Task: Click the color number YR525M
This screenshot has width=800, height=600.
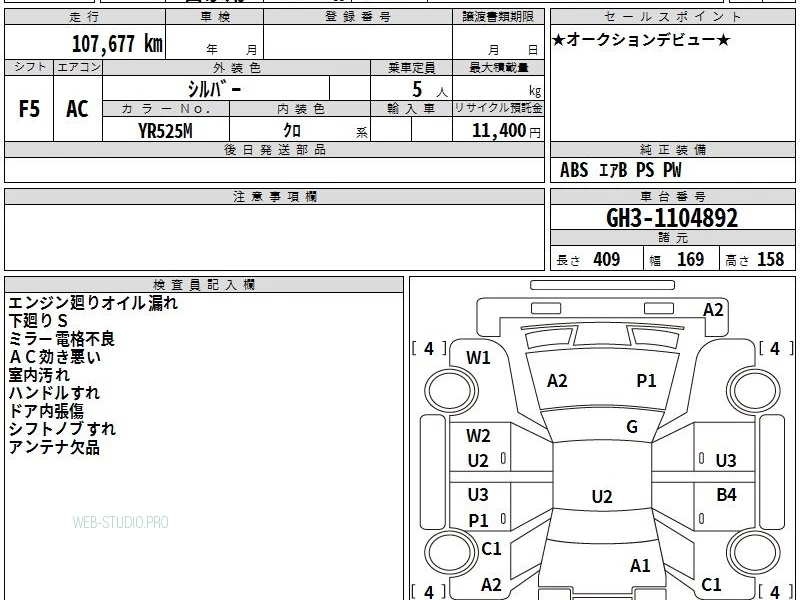Action: click(x=165, y=131)
